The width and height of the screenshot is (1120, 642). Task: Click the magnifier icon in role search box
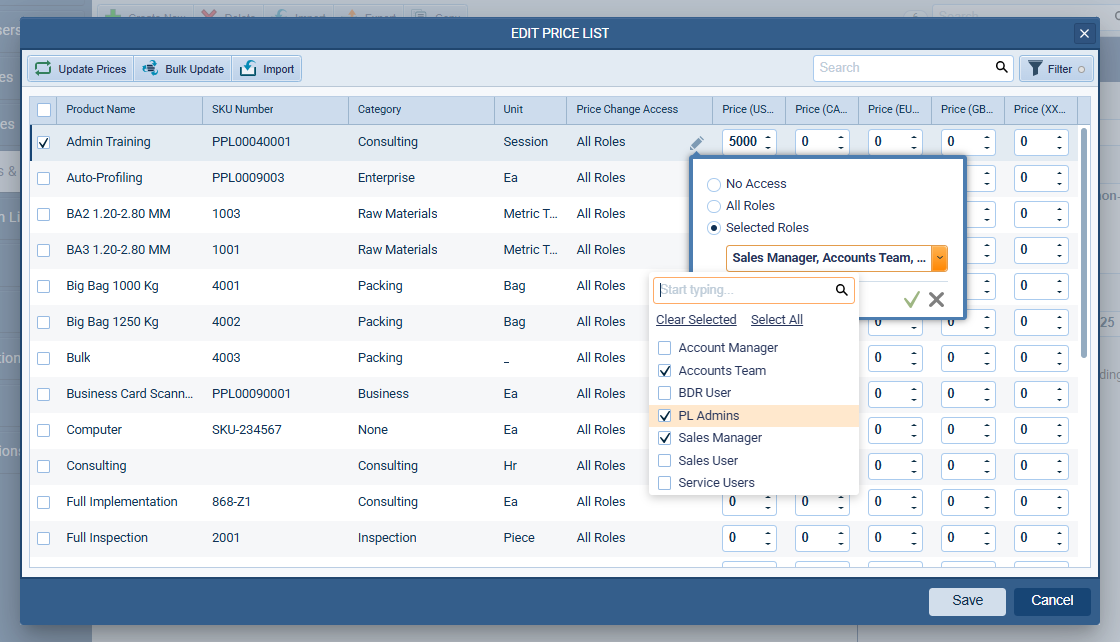842,291
